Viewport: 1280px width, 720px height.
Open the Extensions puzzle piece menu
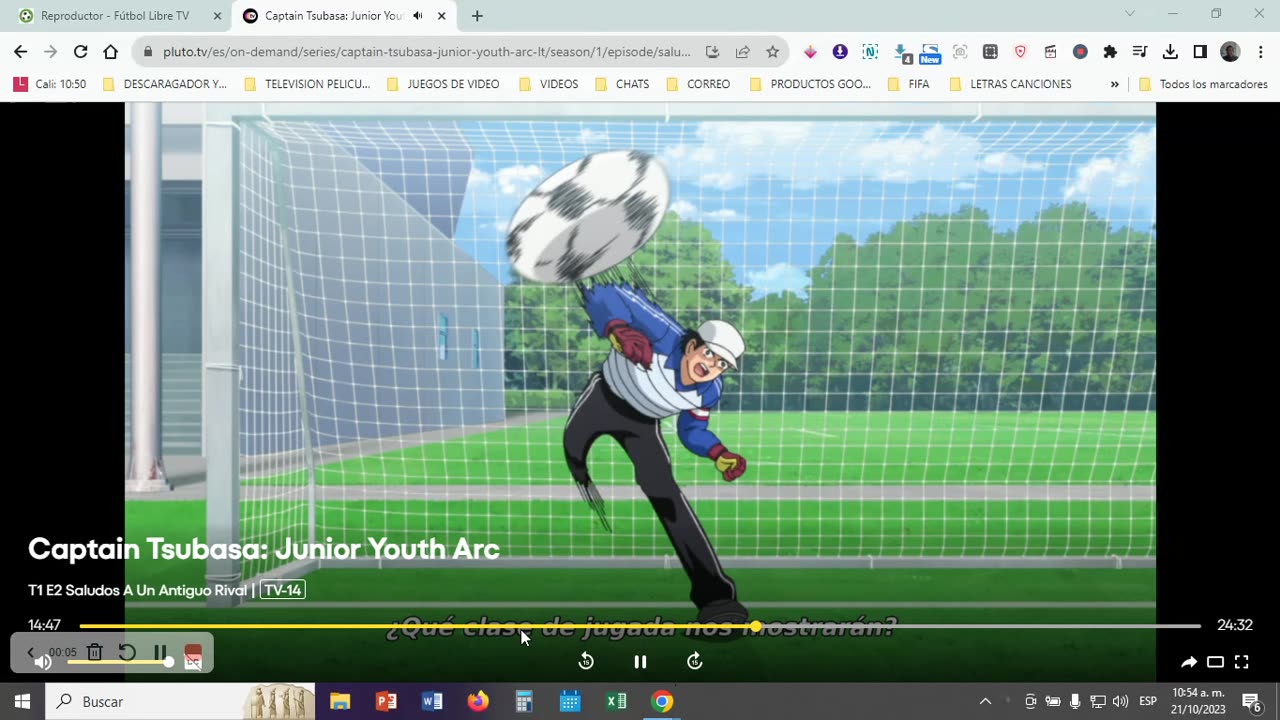pos(1110,52)
